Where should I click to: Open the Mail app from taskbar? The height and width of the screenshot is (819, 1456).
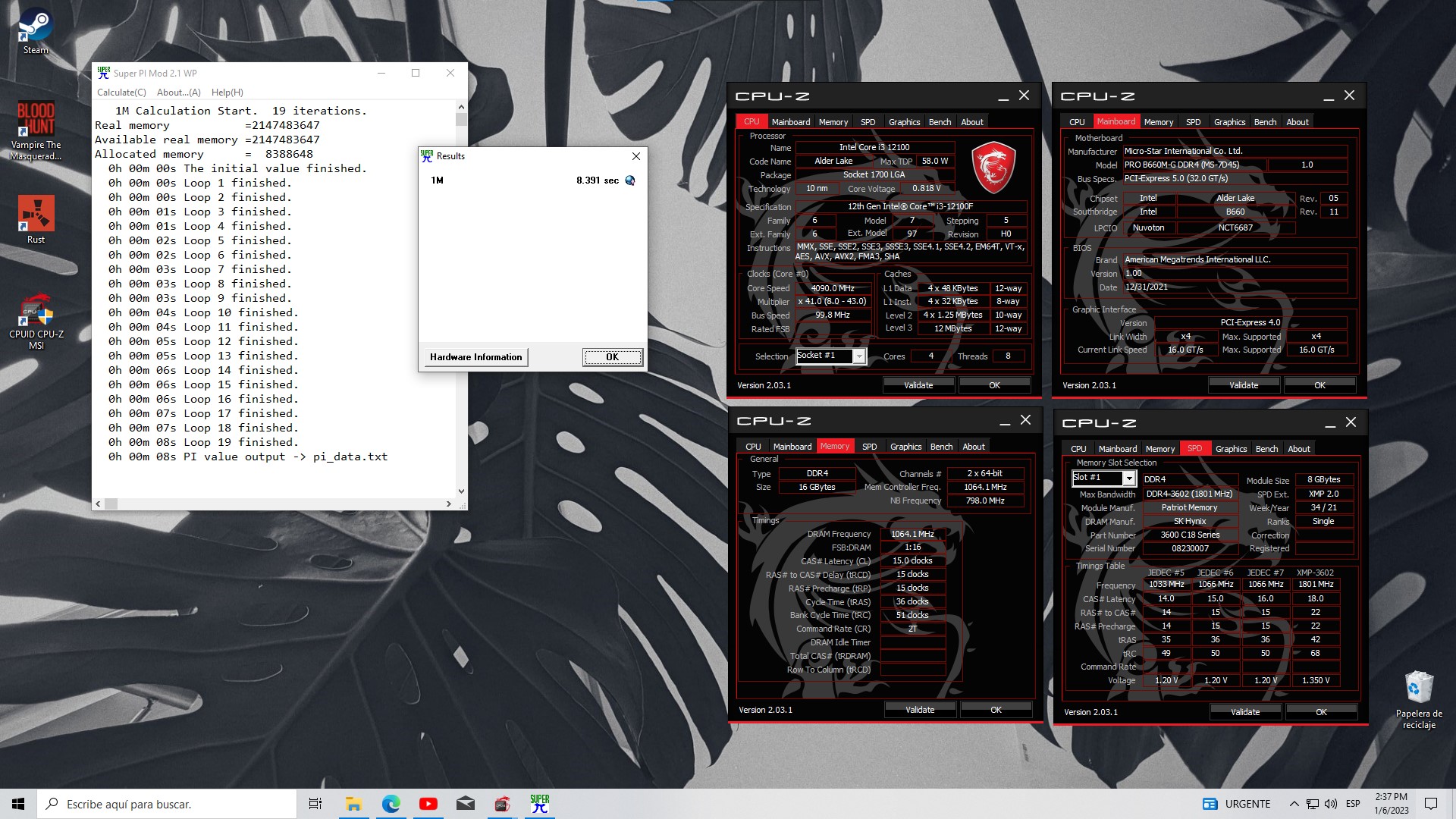point(465,804)
